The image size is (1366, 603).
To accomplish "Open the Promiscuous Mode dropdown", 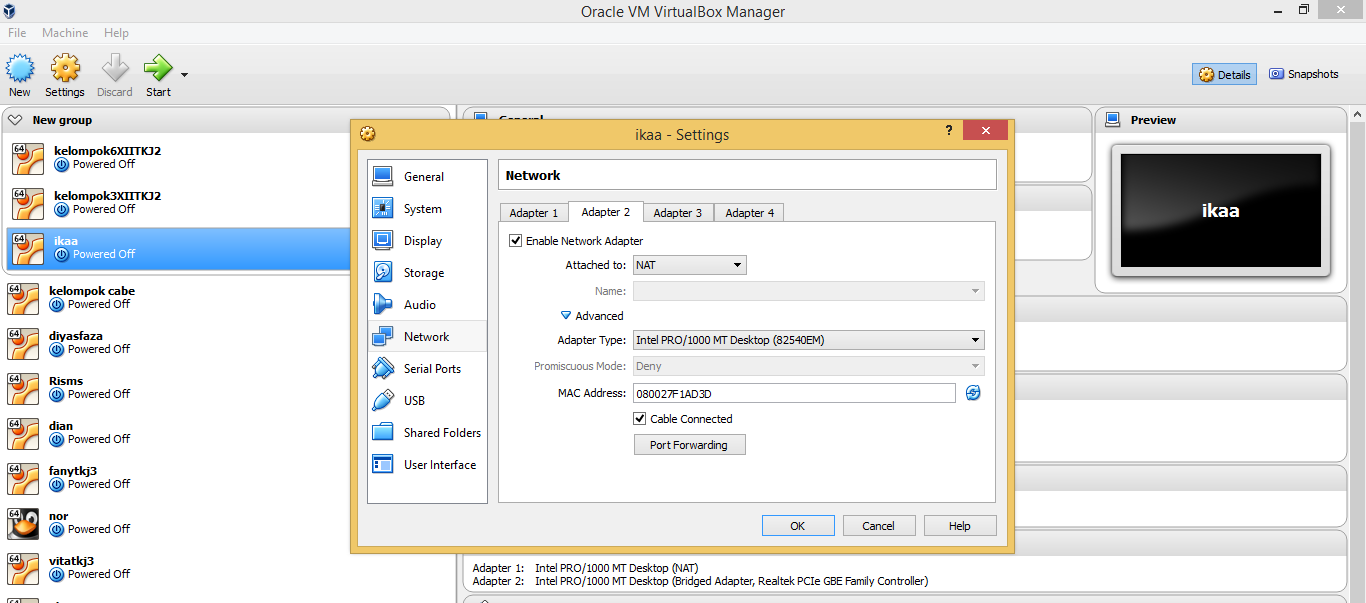I will (x=808, y=366).
